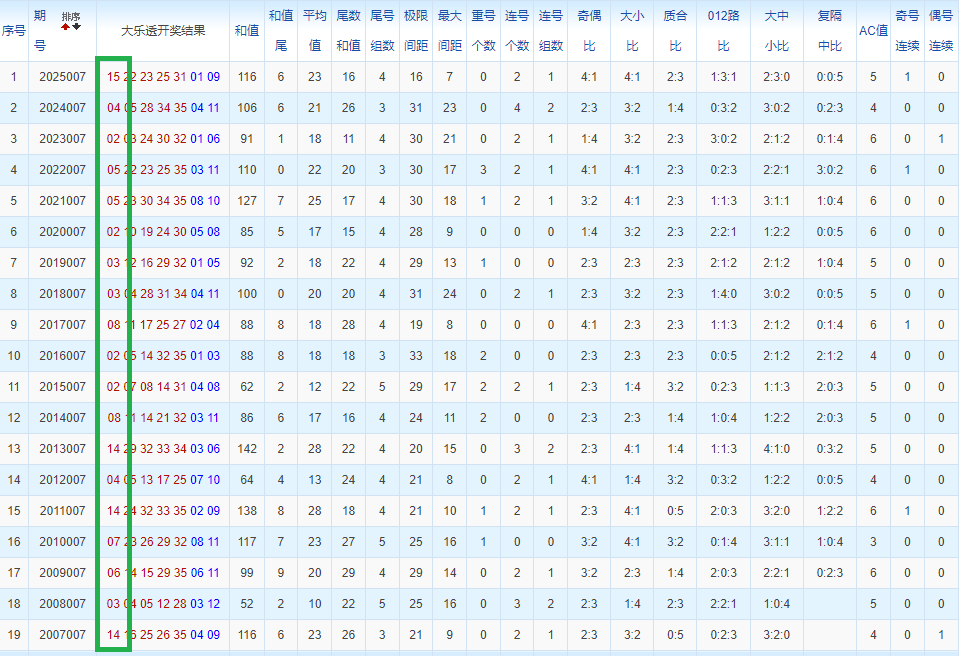Click period number 2020007

click(62, 232)
